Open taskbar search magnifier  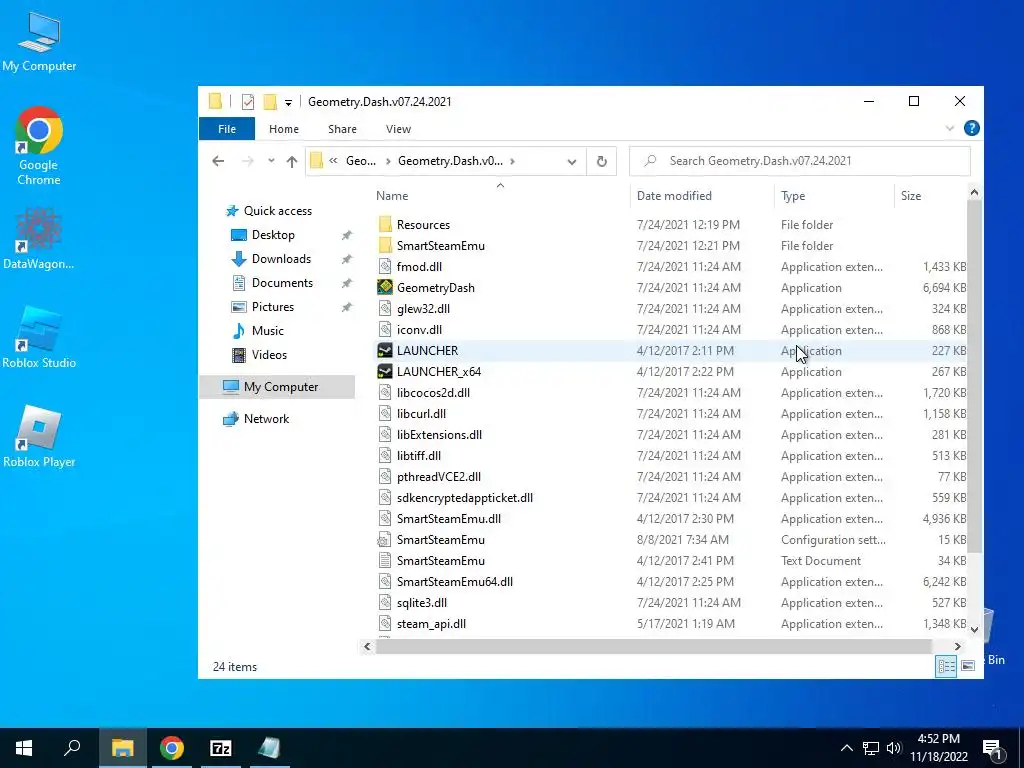72,748
